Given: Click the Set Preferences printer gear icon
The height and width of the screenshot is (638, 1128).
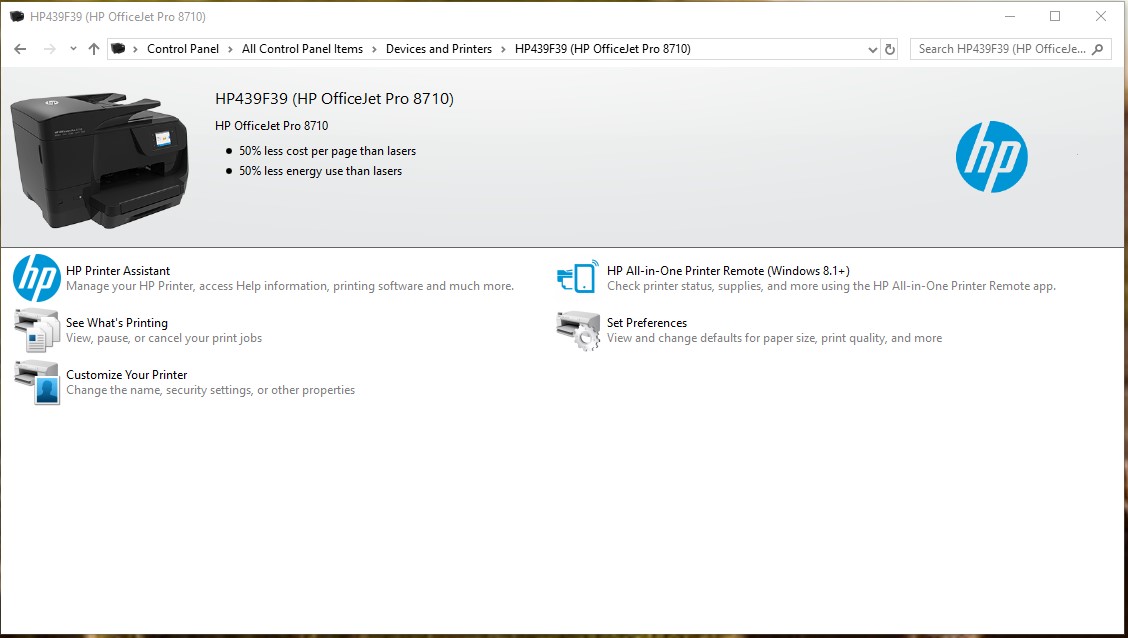Looking at the screenshot, I should click(578, 331).
